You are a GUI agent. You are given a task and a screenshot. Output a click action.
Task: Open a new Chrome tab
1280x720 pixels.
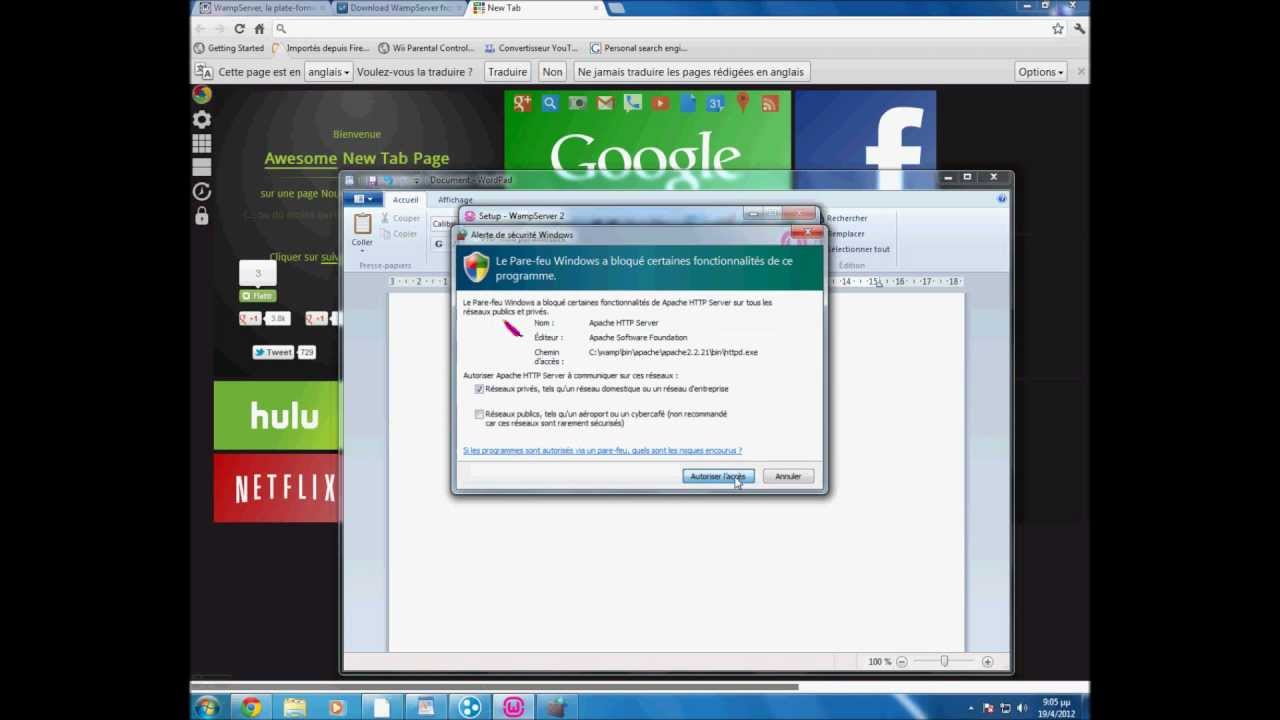coord(617,8)
